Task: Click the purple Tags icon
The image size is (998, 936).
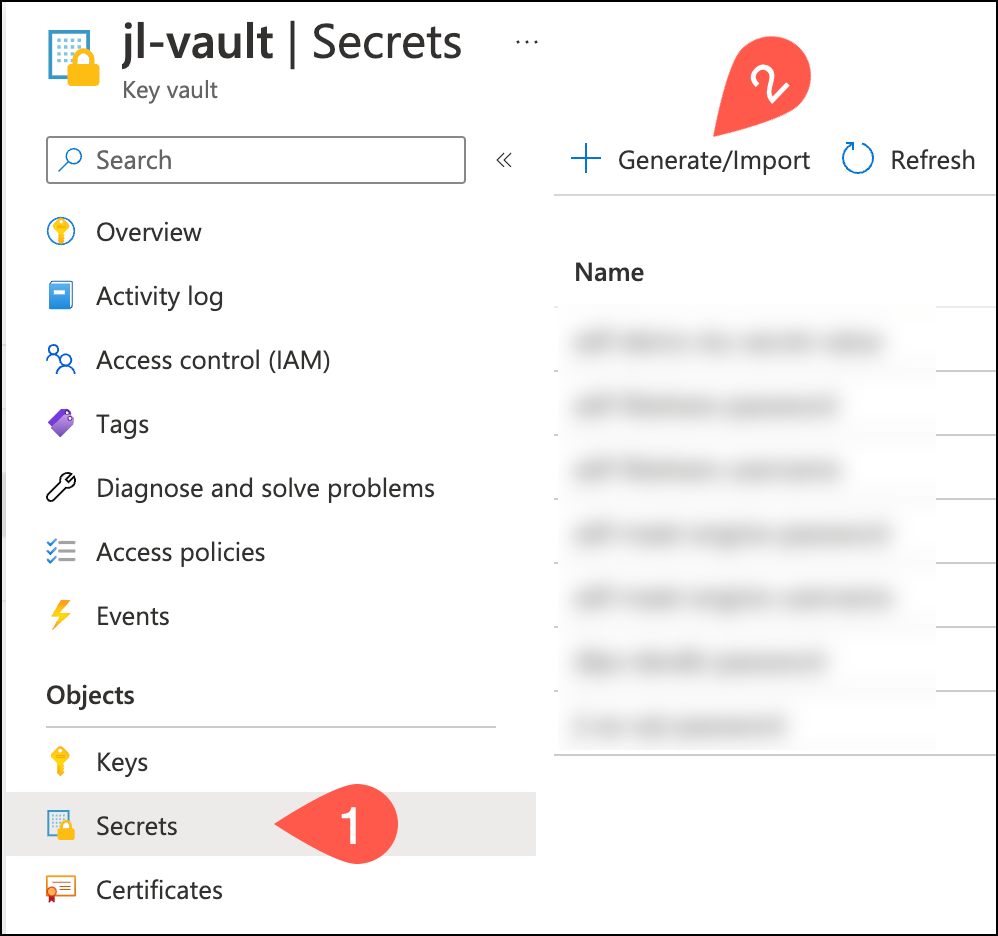Action: pos(61,424)
